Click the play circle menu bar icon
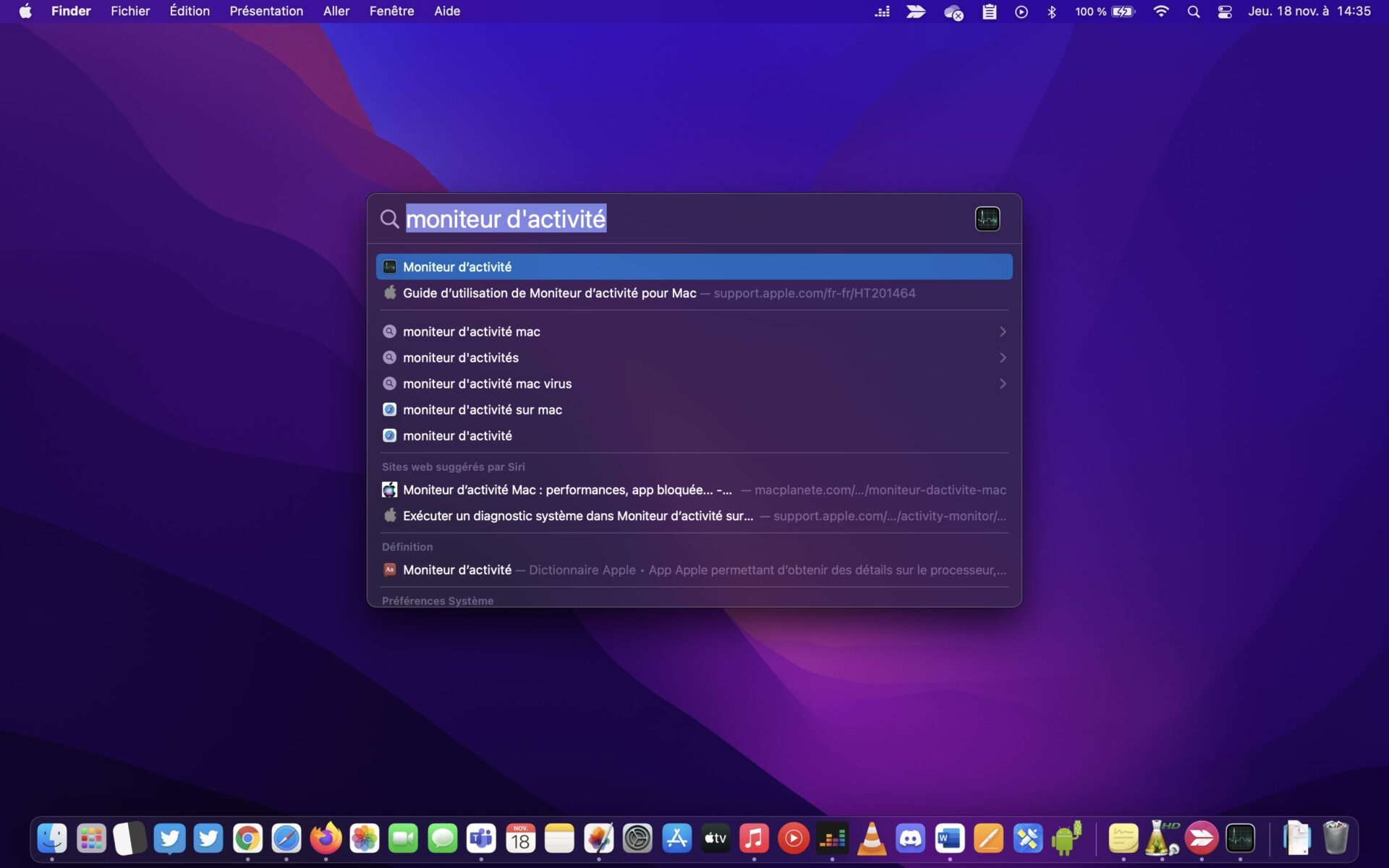The width and height of the screenshot is (1389, 868). coord(1021,12)
